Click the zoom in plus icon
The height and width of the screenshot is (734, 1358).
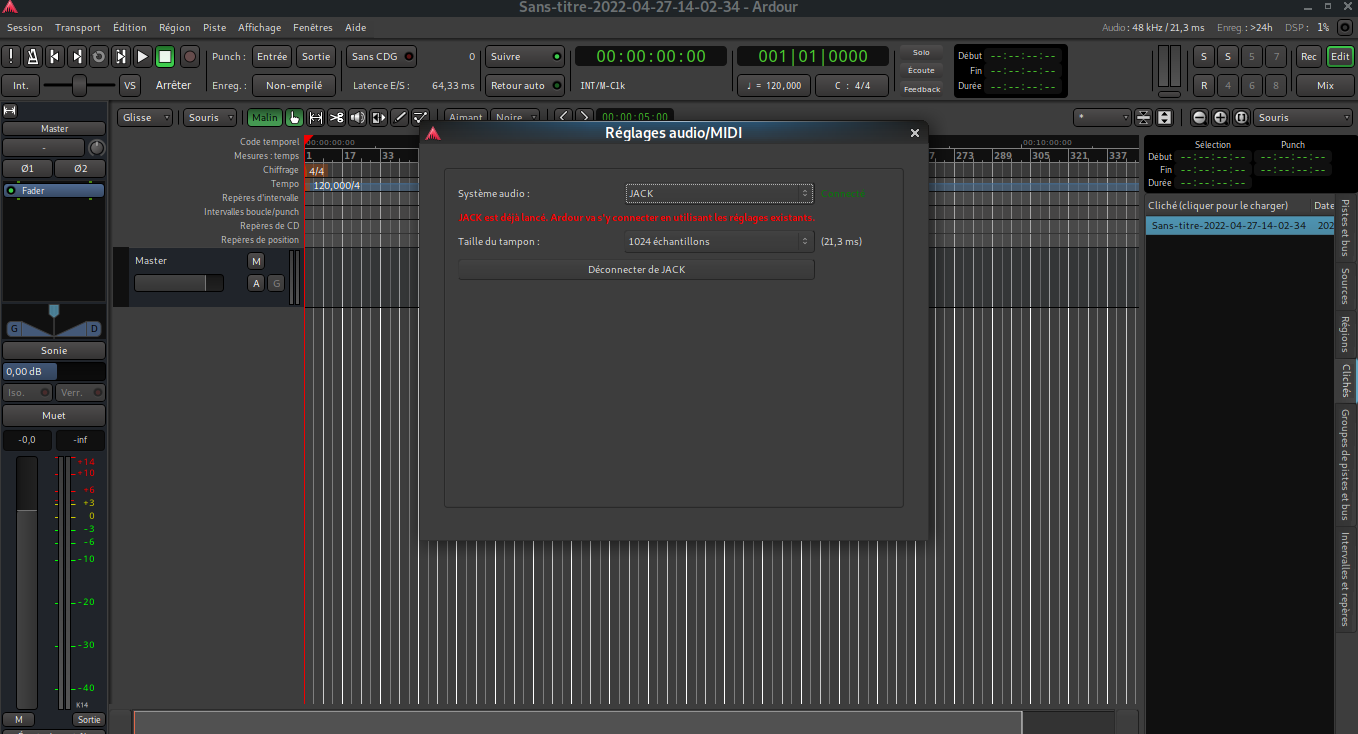[x=1220, y=118]
